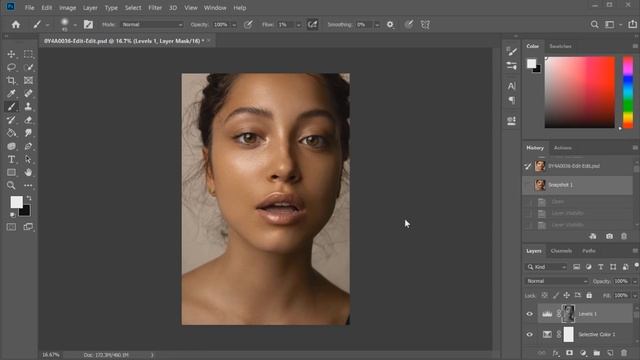The height and width of the screenshot is (360, 640).
Task: Open the Flow dropdown arrow
Action: [298, 25]
